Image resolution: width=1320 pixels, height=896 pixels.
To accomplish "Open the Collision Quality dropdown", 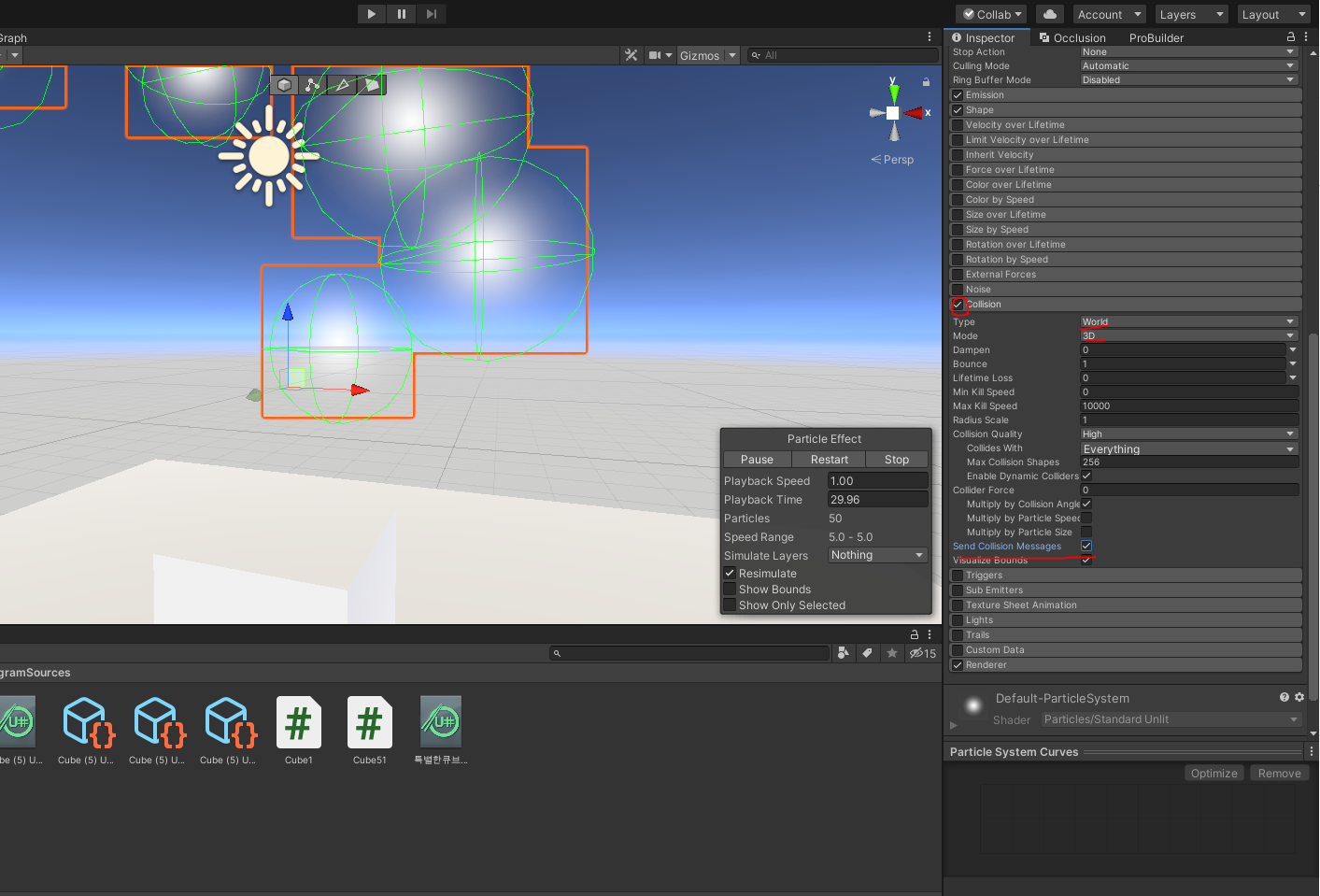I will (x=1188, y=434).
